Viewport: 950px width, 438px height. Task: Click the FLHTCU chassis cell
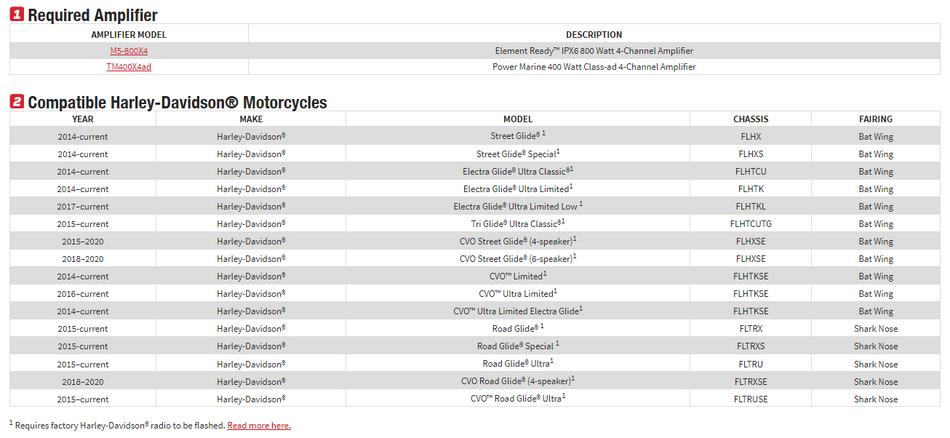(751, 171)
